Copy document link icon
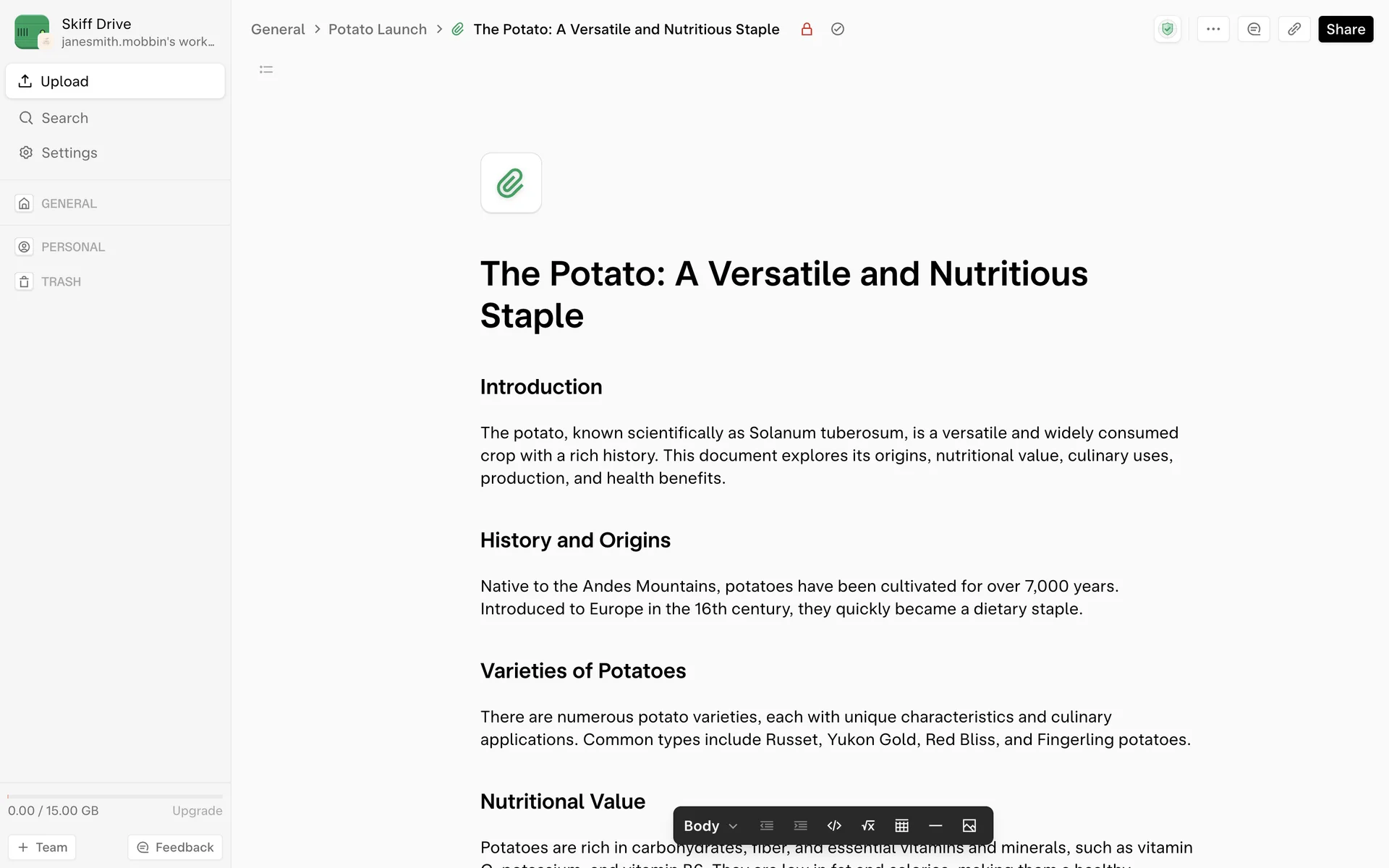Viewport: 1389px width, 868px height. click(x=1294, y=29)
